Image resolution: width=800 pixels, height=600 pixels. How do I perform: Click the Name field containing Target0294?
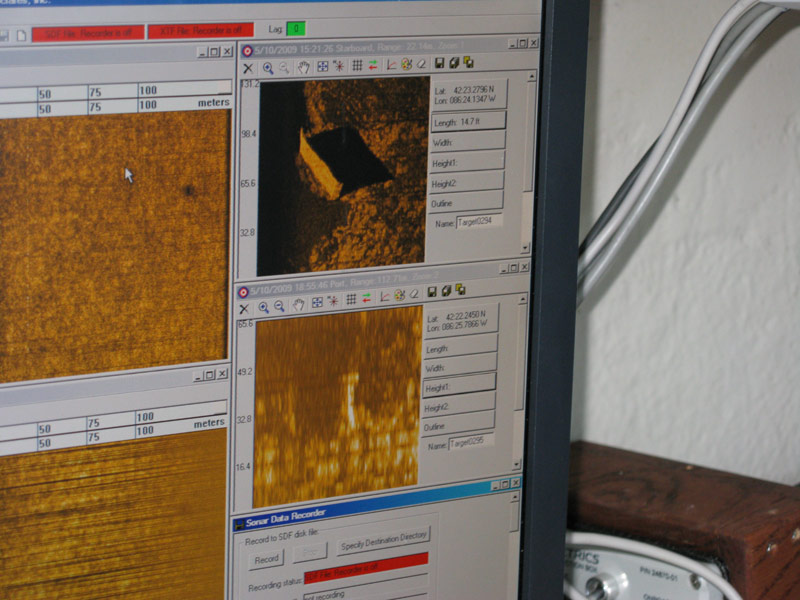pyautogui.click(x=479, y=221)
